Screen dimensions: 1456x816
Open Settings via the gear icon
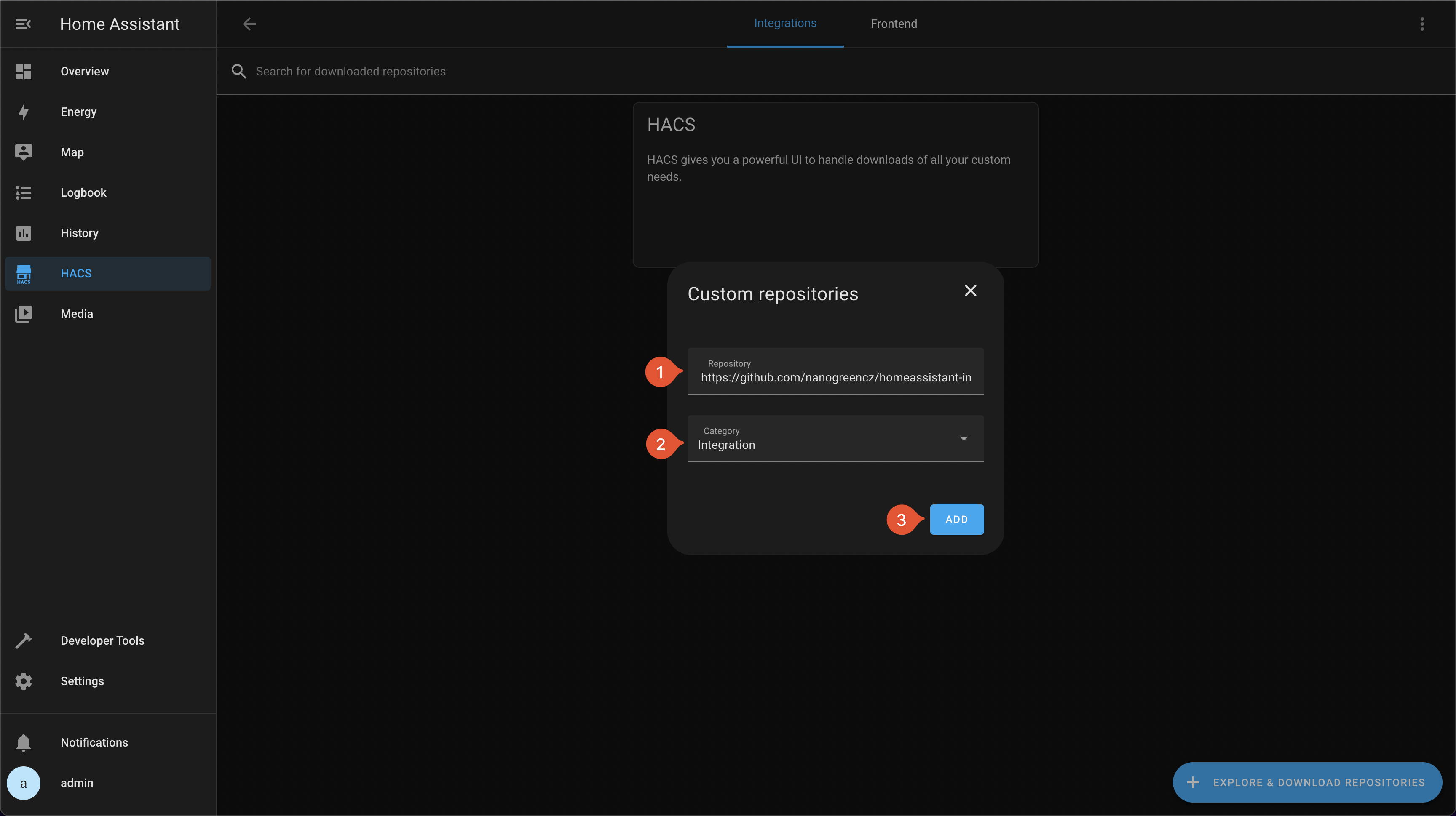tap(23, 681)
